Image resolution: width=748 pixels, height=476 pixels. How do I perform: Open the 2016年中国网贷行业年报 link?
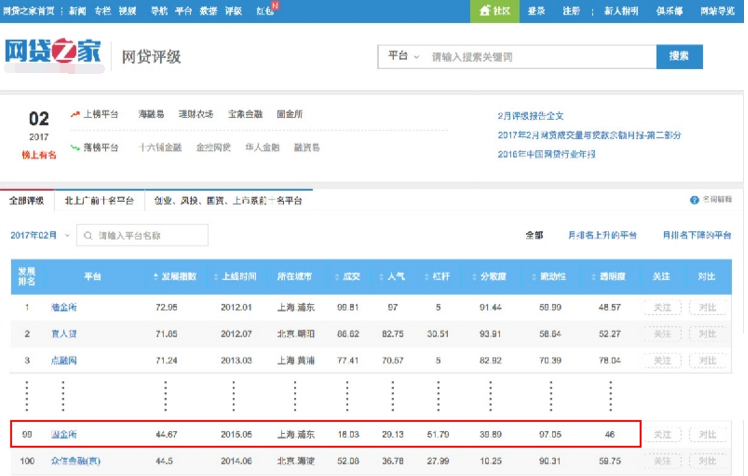click(x=546, y=155)
